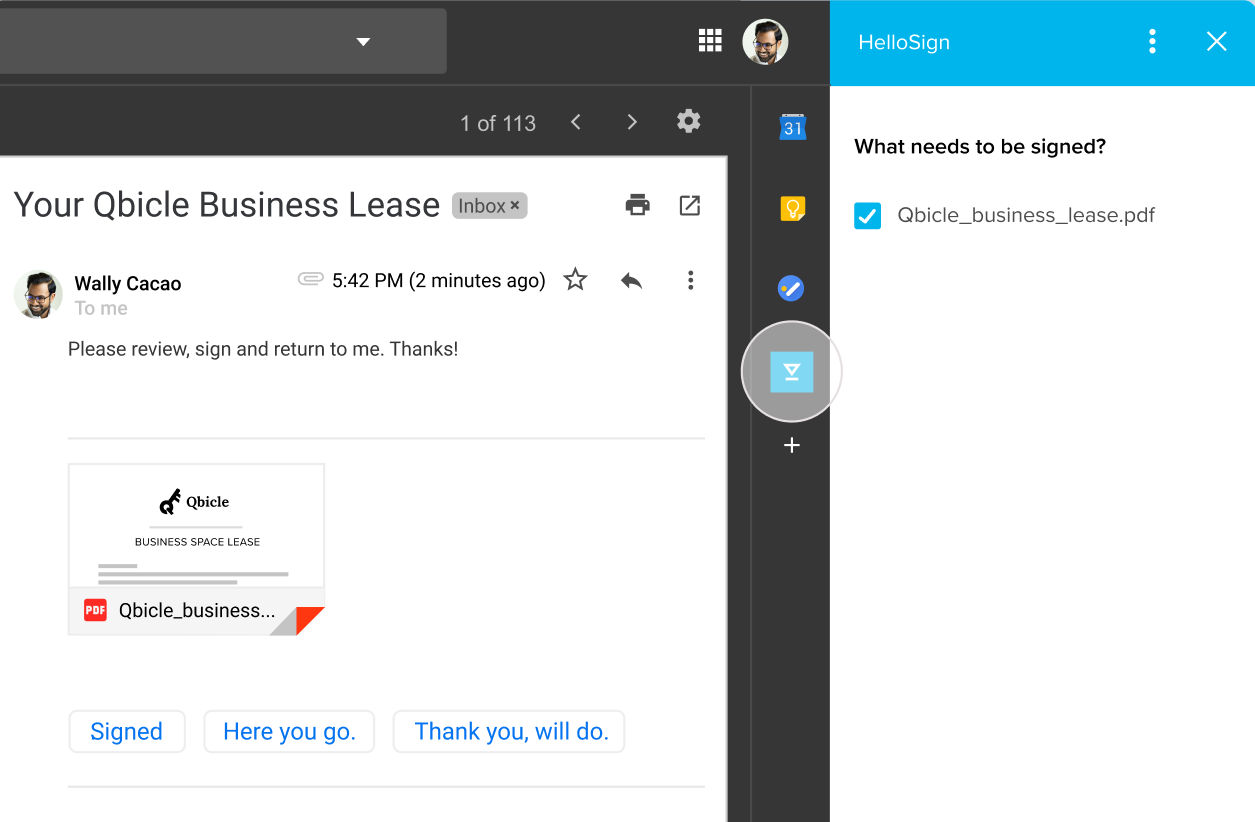Viewport: 1255px width, 822px height.
Task: Get more add-ons with the plus icon
Action: click(x=792, y=445)
